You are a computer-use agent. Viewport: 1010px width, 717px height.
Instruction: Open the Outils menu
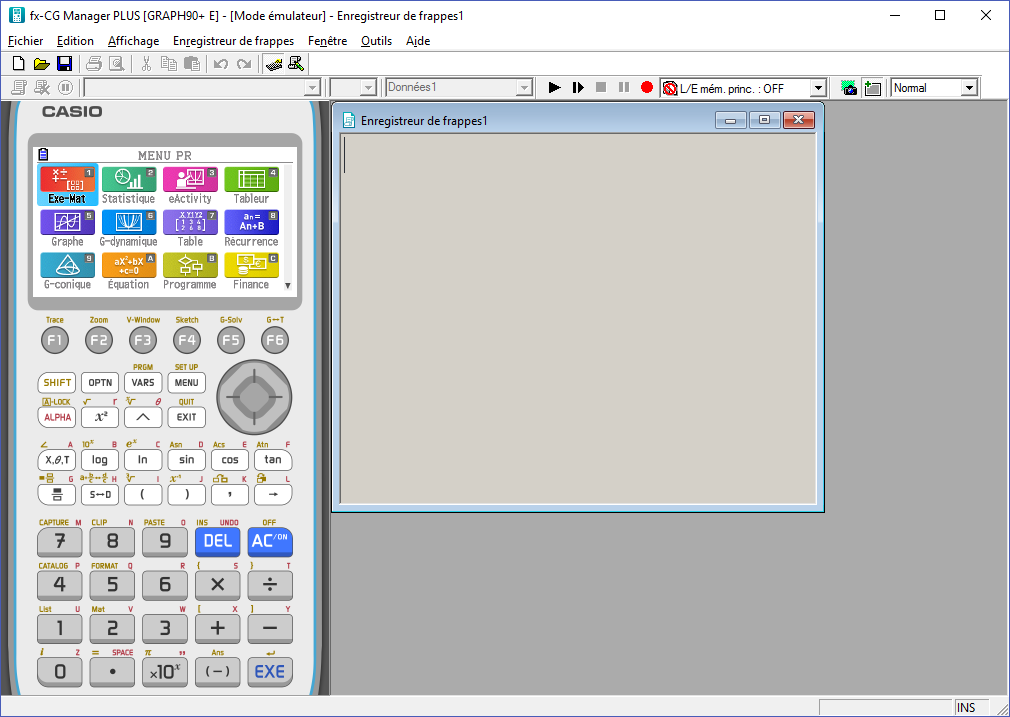coord(376,41)
